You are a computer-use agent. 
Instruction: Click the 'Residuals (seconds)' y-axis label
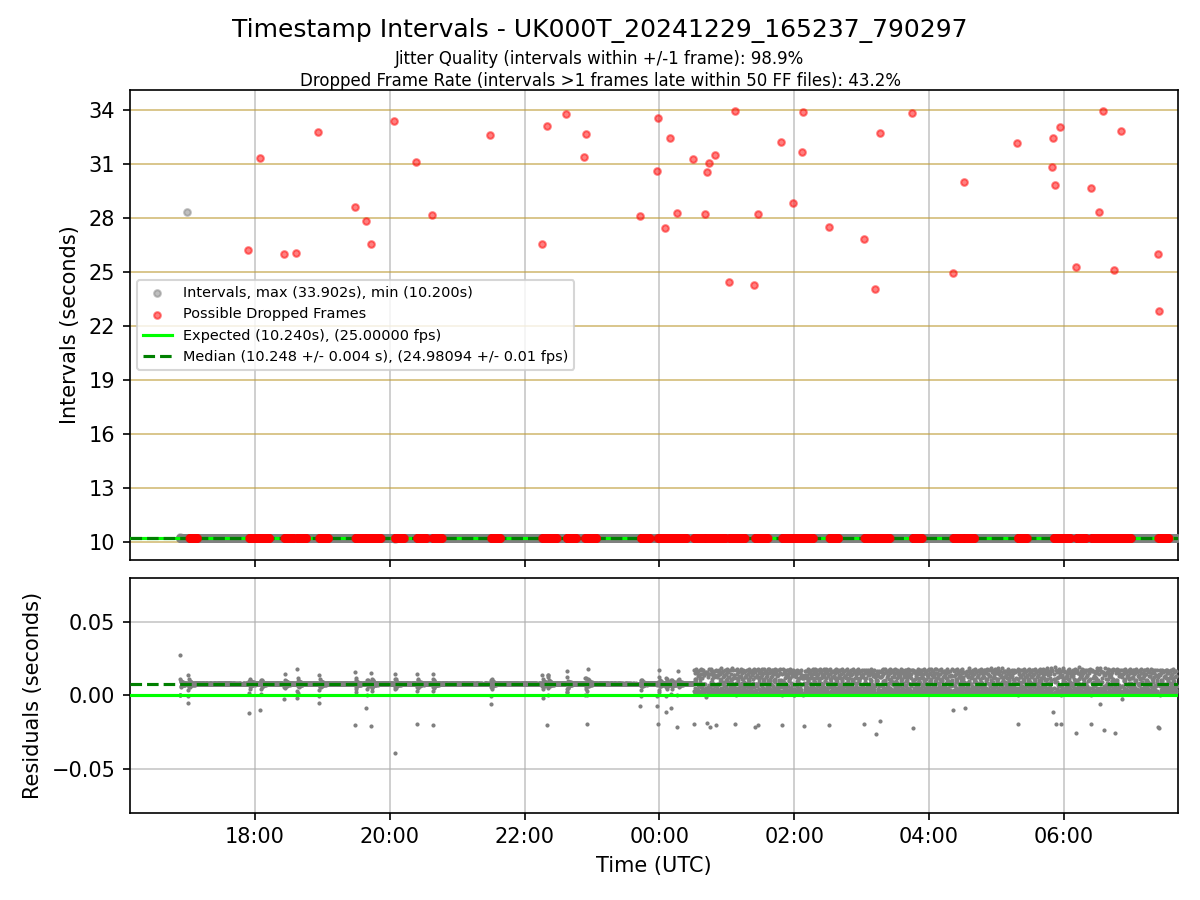coord(32,696)
